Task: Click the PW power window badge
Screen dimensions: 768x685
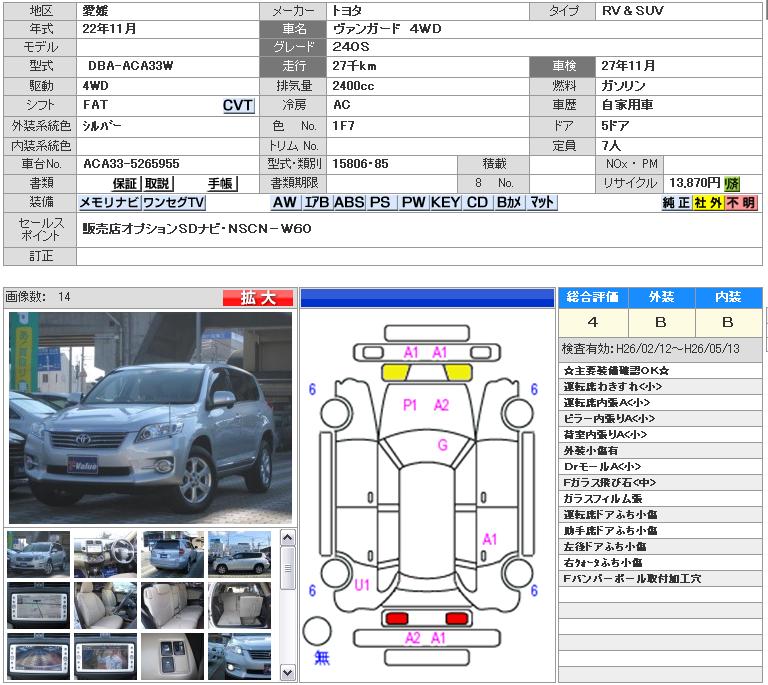Action: coord(413,203)
